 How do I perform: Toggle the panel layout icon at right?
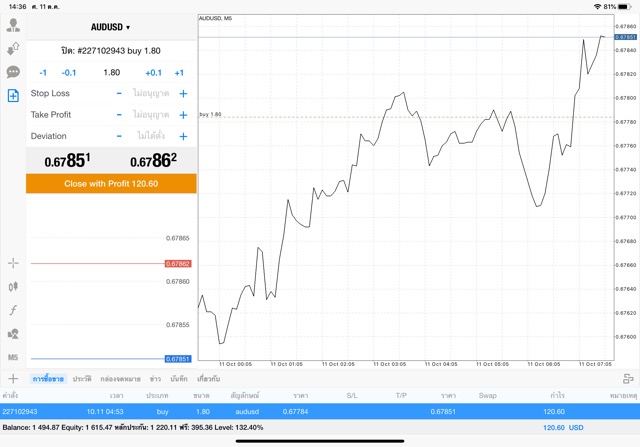pos(628,378)
